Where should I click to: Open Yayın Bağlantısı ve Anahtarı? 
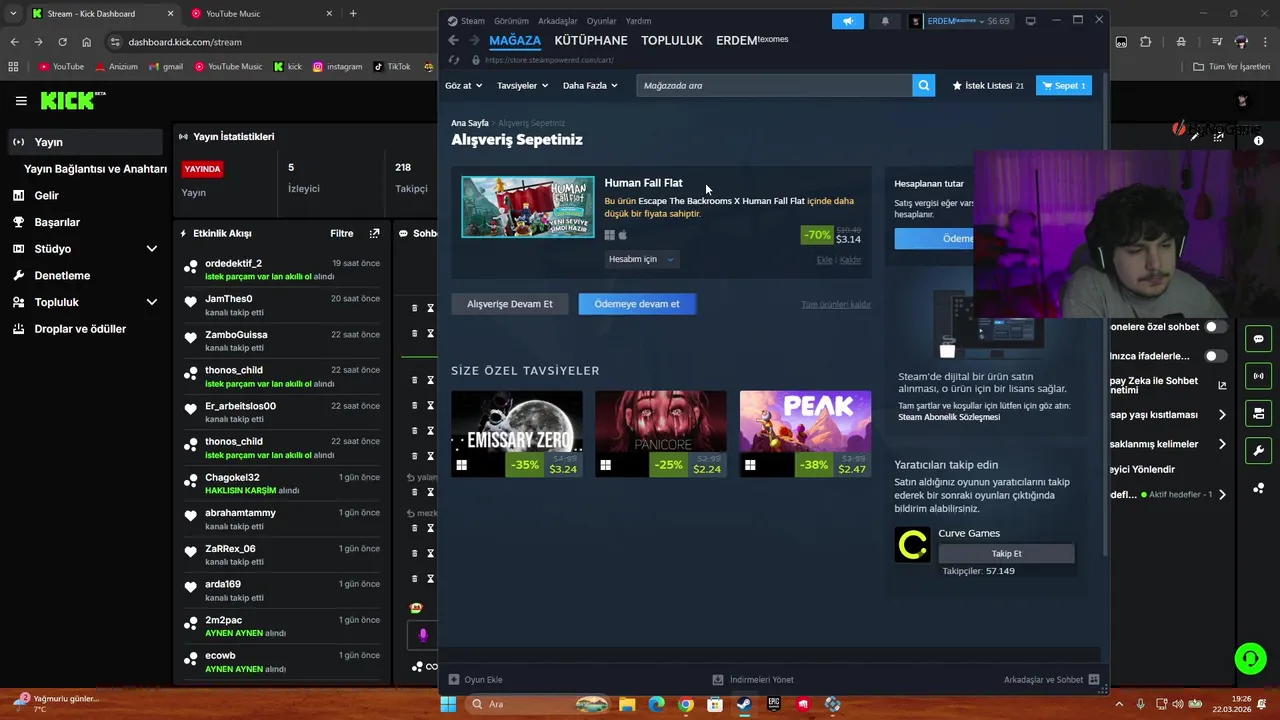[x=95, y=169]
